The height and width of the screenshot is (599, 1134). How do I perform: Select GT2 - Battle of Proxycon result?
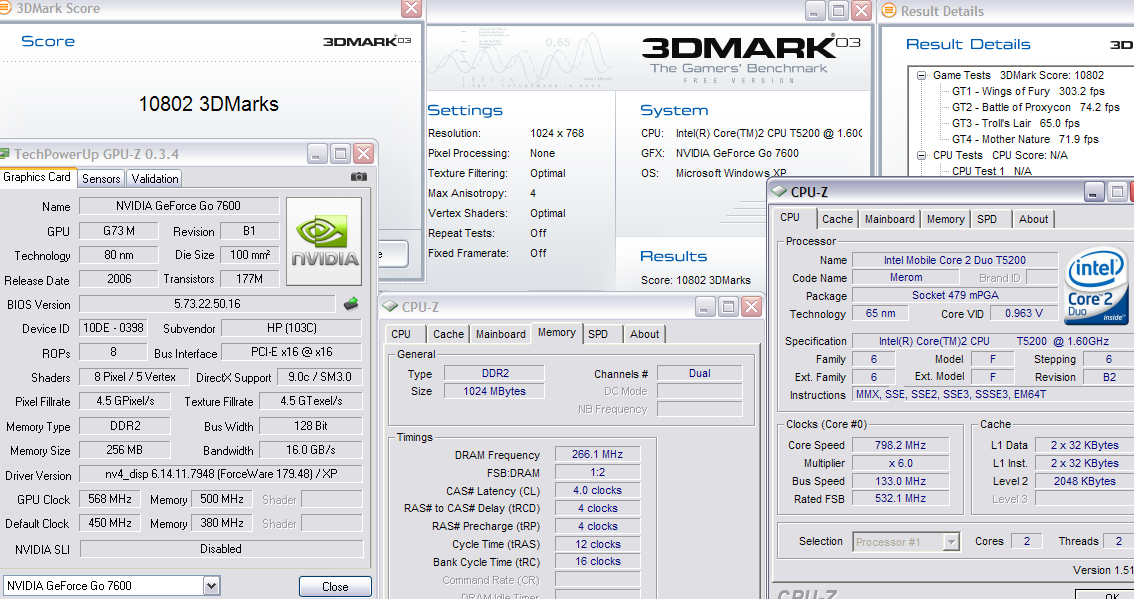point(1036,107)
